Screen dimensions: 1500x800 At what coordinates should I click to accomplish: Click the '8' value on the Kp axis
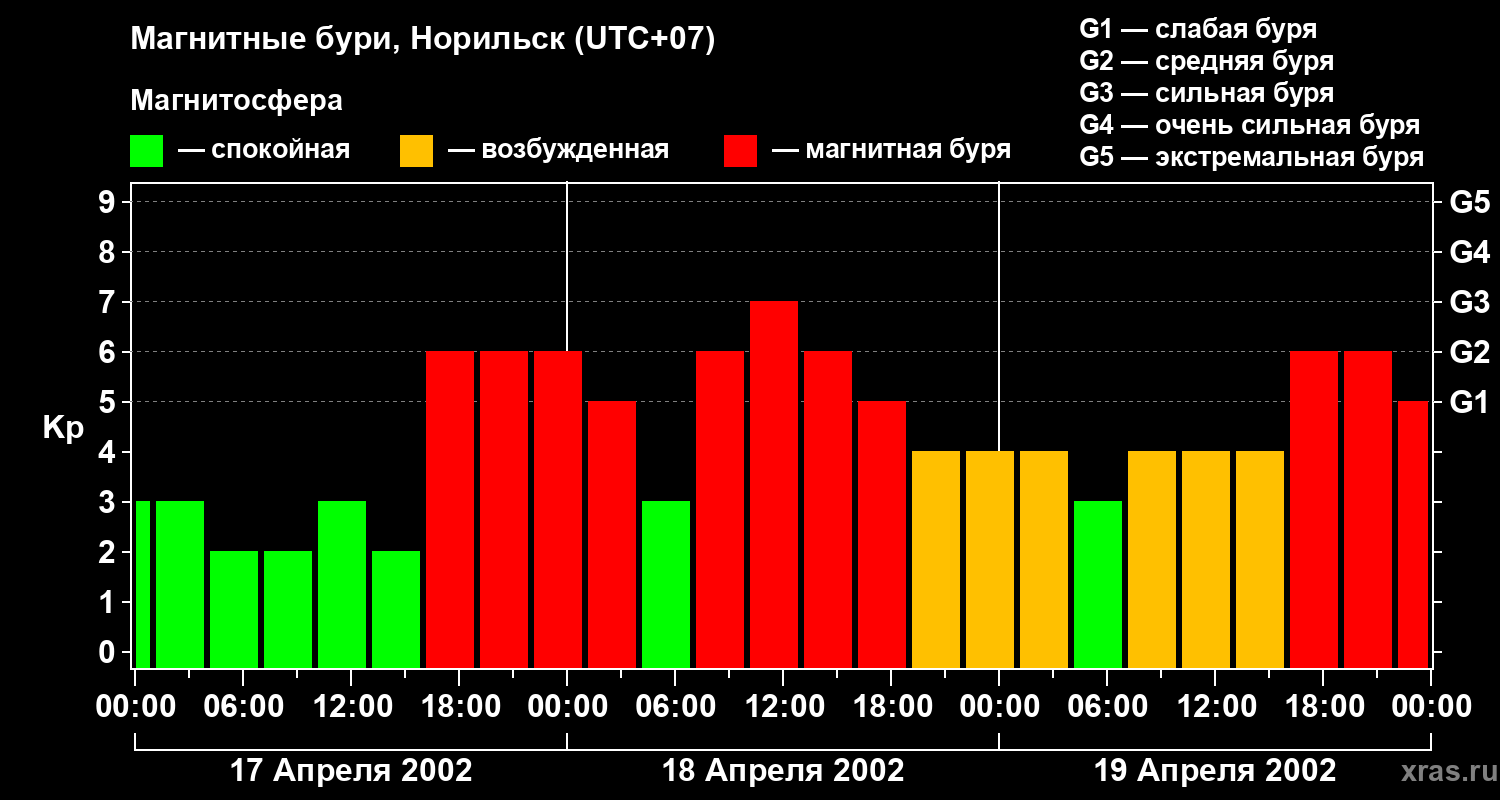click(x=109, y=252)
